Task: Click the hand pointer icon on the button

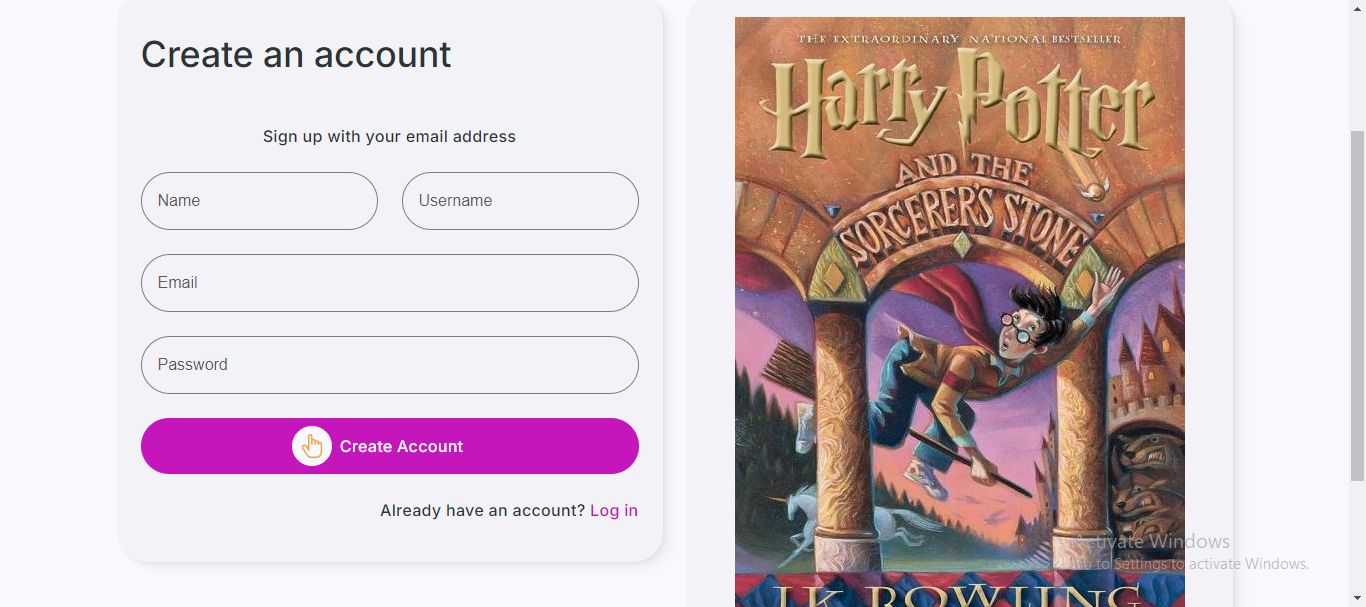Action: [x=312, y=446]
